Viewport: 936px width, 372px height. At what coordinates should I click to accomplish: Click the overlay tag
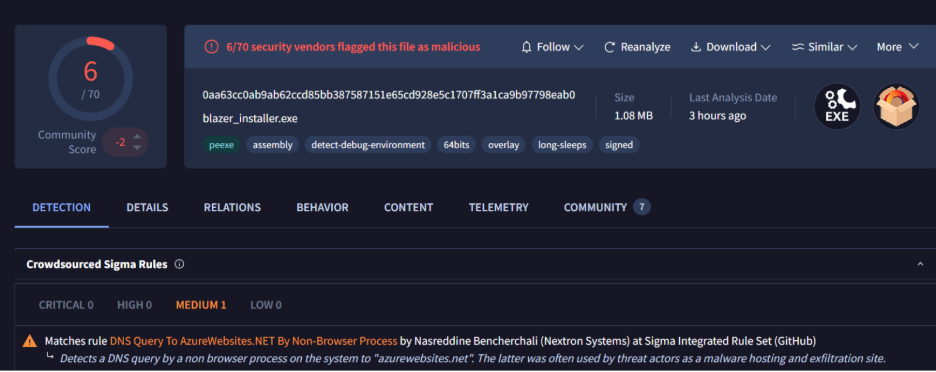pyautogui.click(x=504, y=145)
